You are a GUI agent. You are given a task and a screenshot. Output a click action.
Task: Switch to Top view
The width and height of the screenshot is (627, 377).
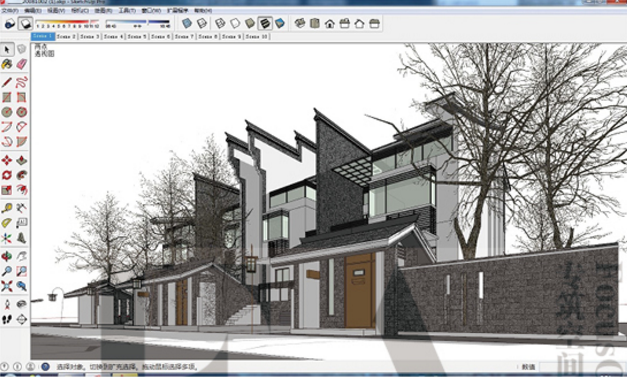(315, 23)
